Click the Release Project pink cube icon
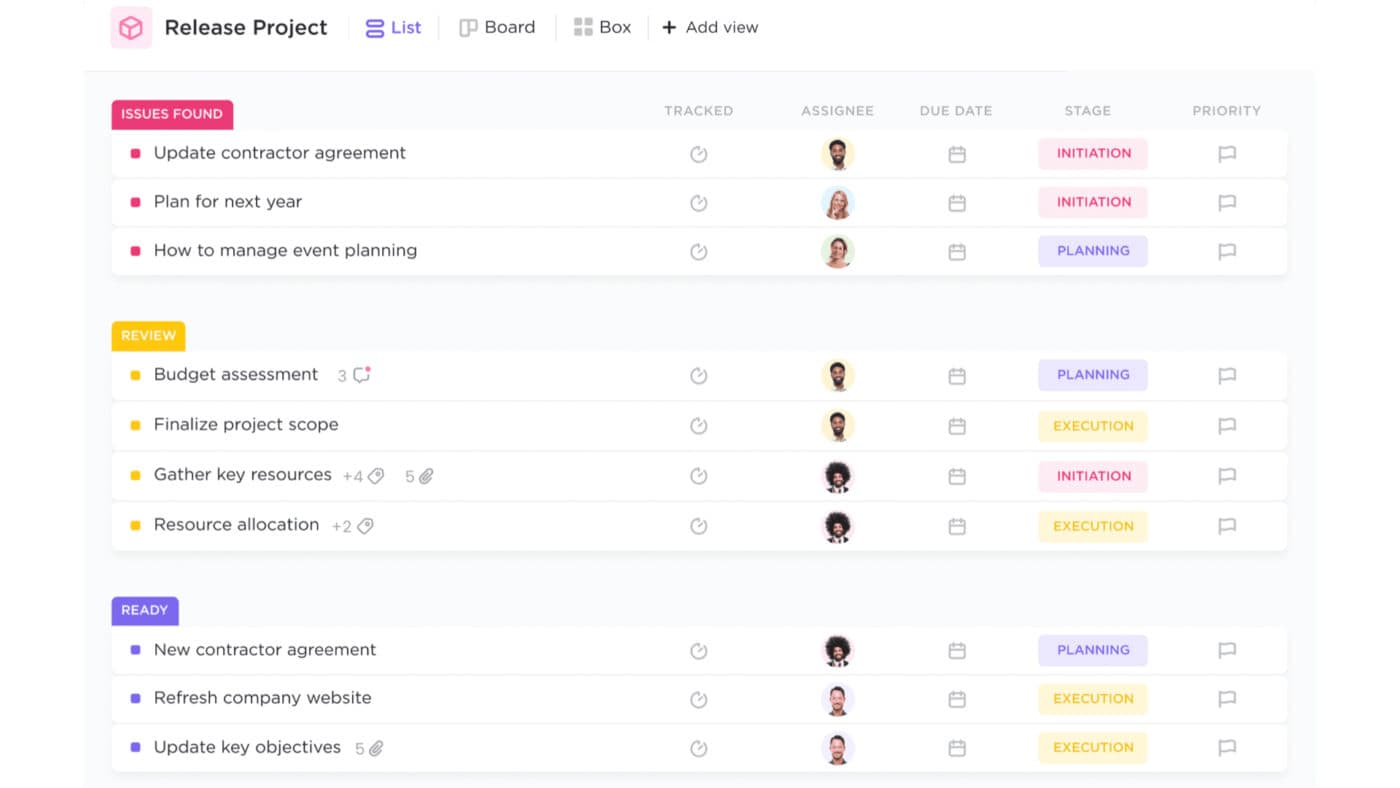1400x788 pixels. click(x=131, y=28)
